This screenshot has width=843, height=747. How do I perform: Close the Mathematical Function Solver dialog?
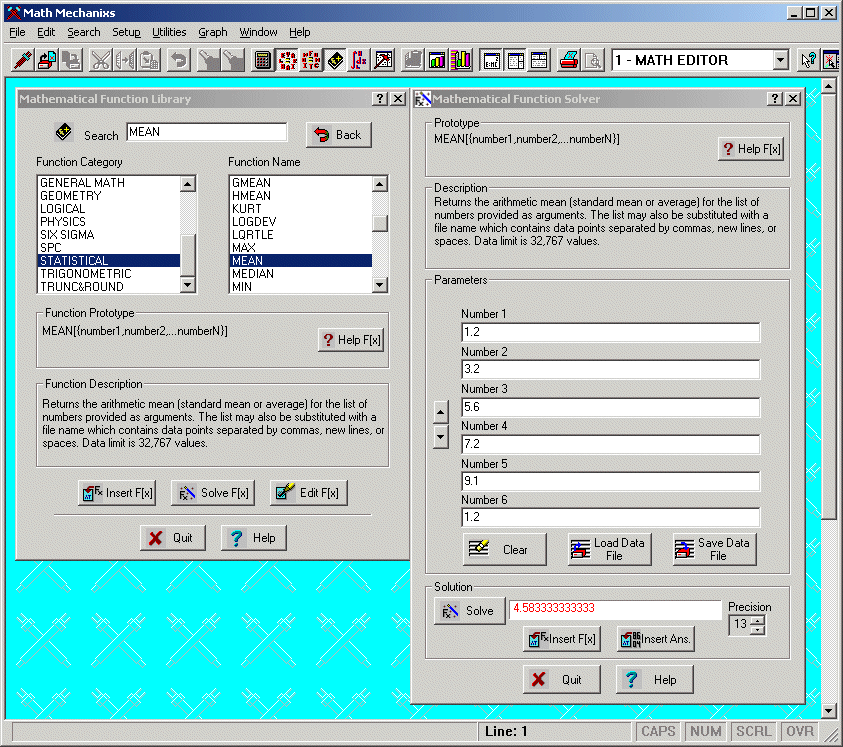pos(792,98)
